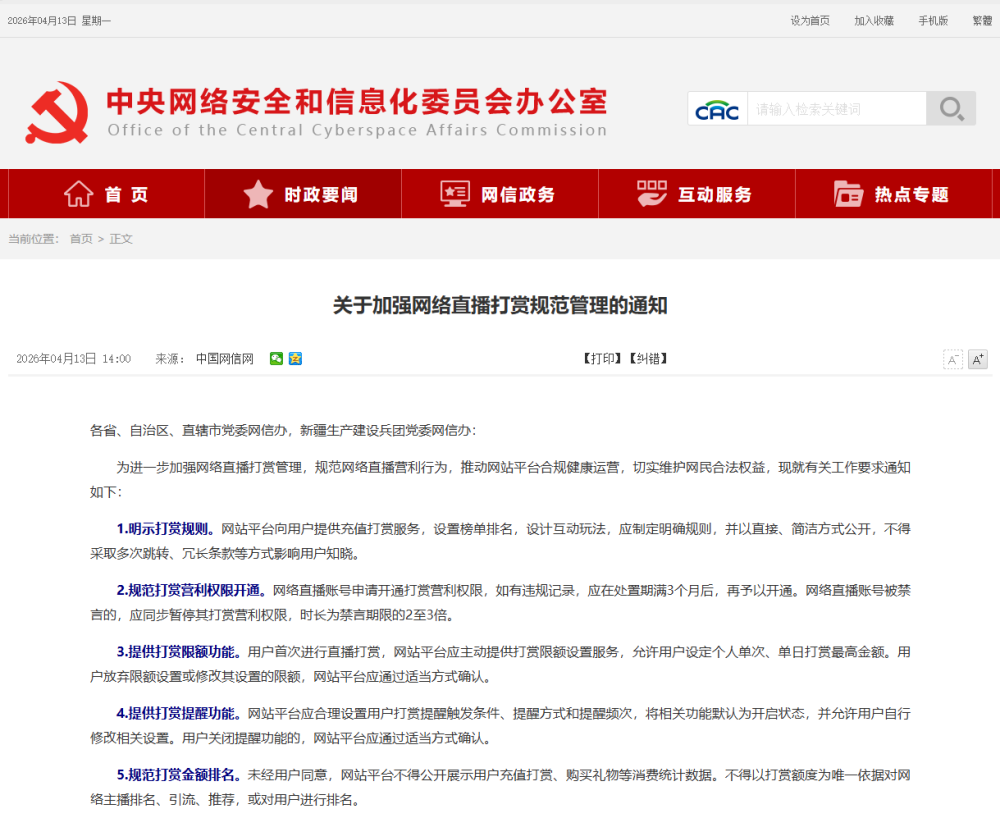Click 首页 in the breadcrumb trail

(81, 239)
